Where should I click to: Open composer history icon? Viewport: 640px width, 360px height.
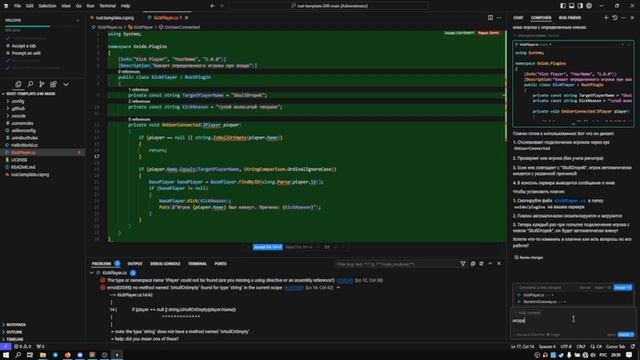click(x=615, y=18)
